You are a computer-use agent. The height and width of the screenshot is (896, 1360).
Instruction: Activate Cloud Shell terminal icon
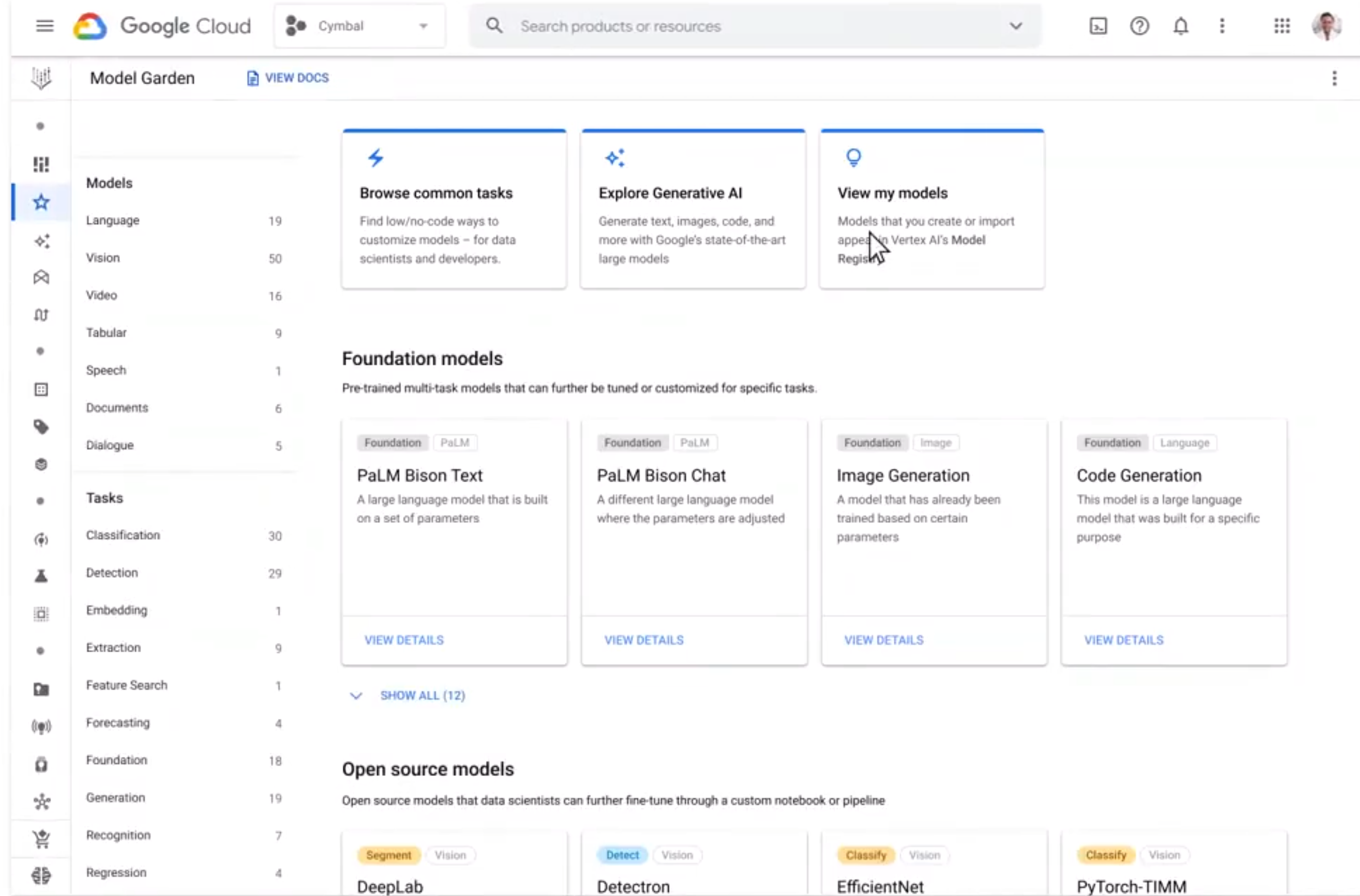[1098, 26]
